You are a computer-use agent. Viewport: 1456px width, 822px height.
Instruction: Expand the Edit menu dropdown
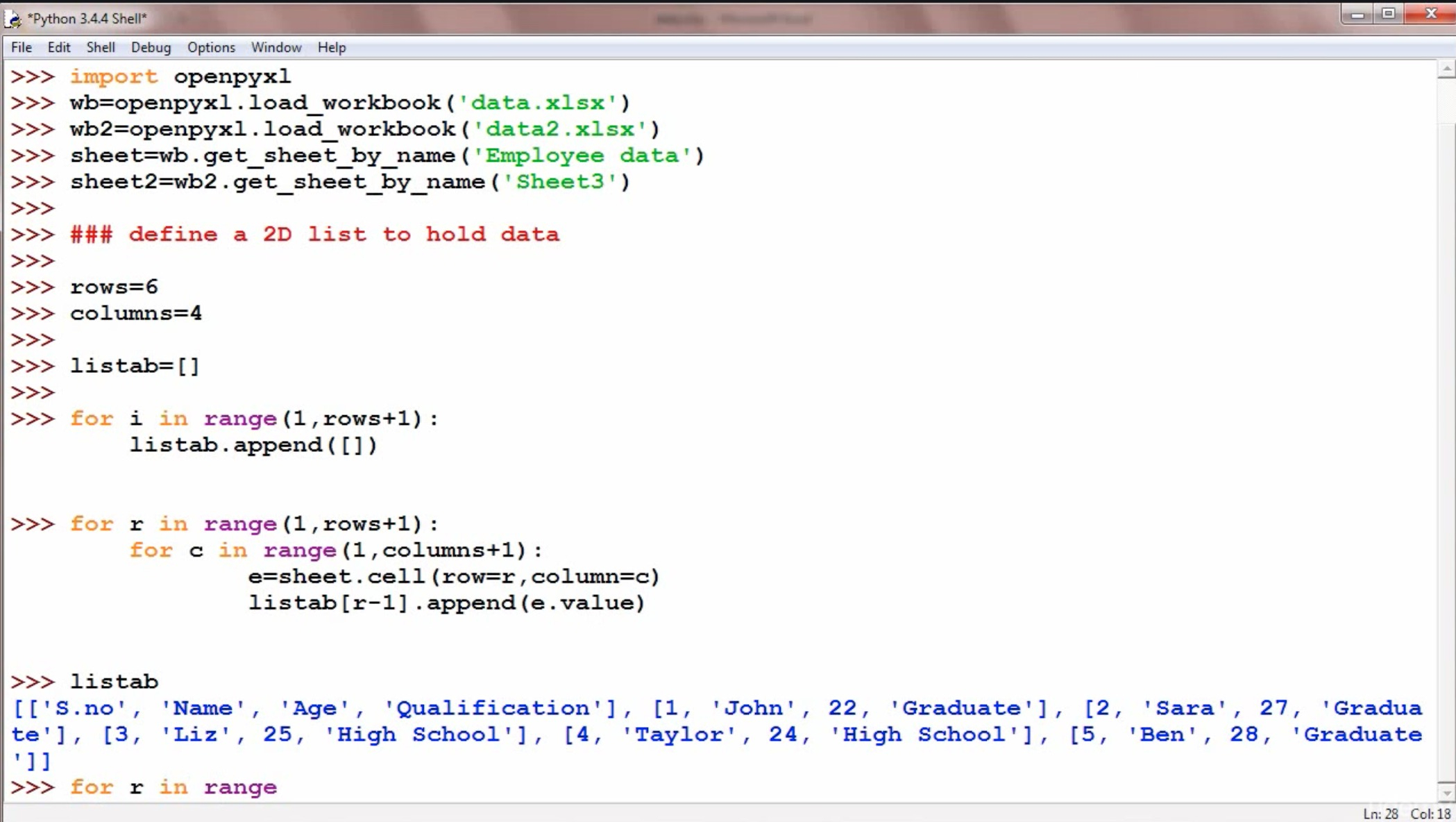pyautogui.click(x=57, y=47)
